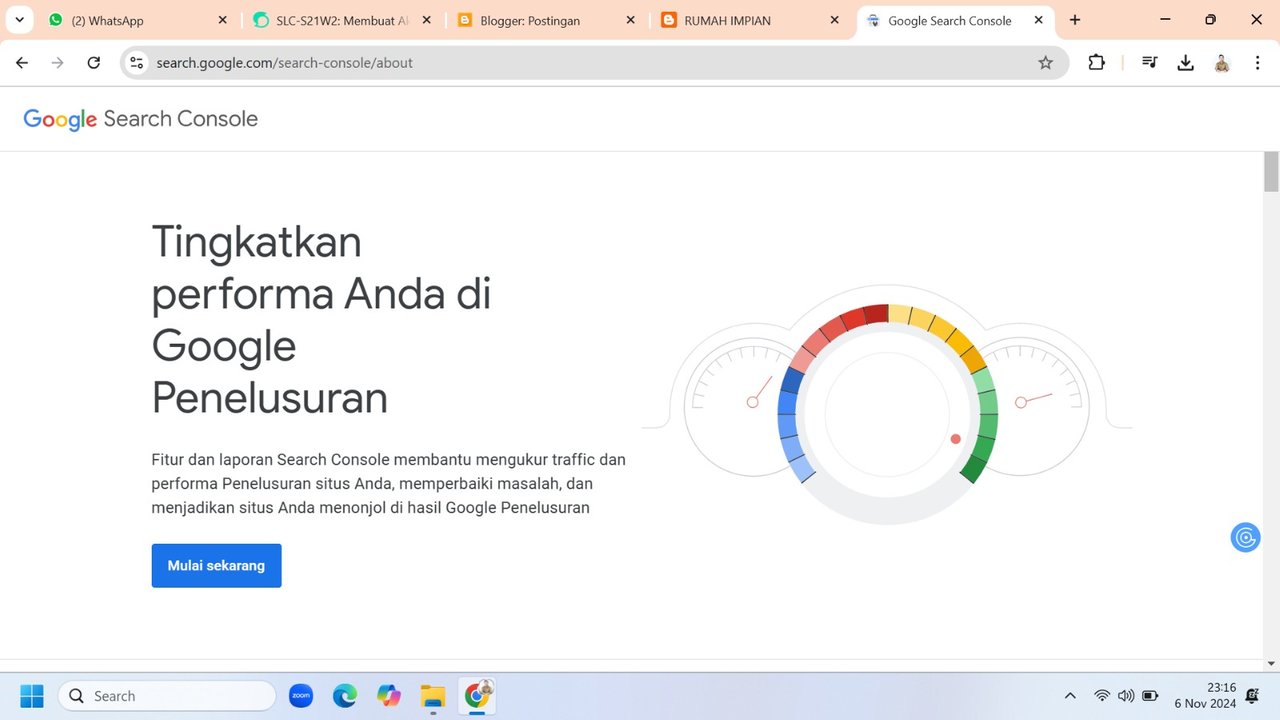The image size is (1280, 720).
Task: Open Copilot from the taskbar
Action: coord(389,696)
